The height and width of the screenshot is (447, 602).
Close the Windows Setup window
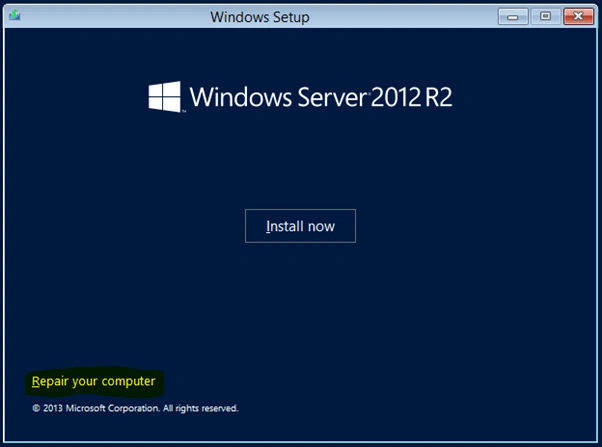(x=579, y=17)
